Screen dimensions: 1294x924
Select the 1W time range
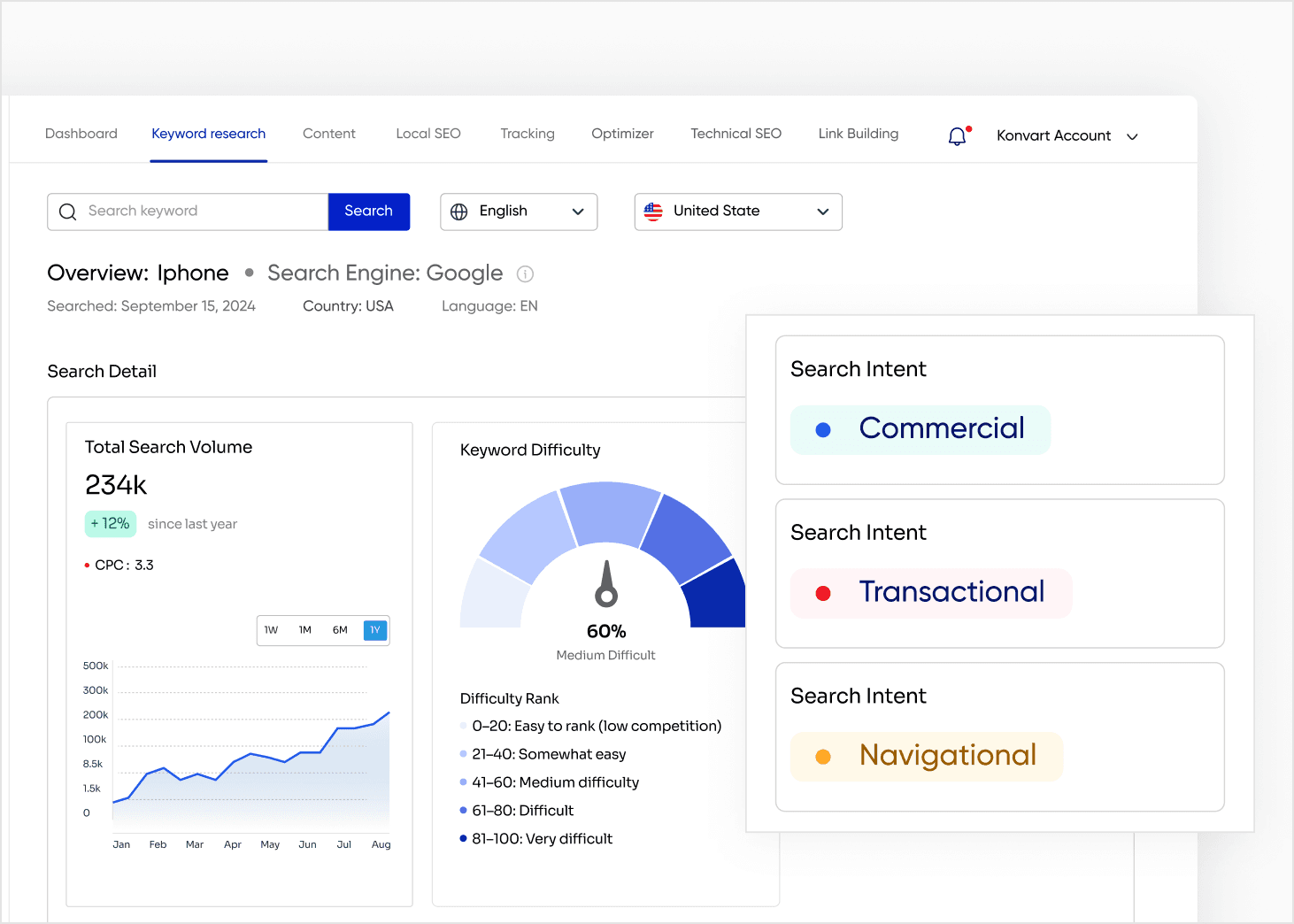(272, 630)
